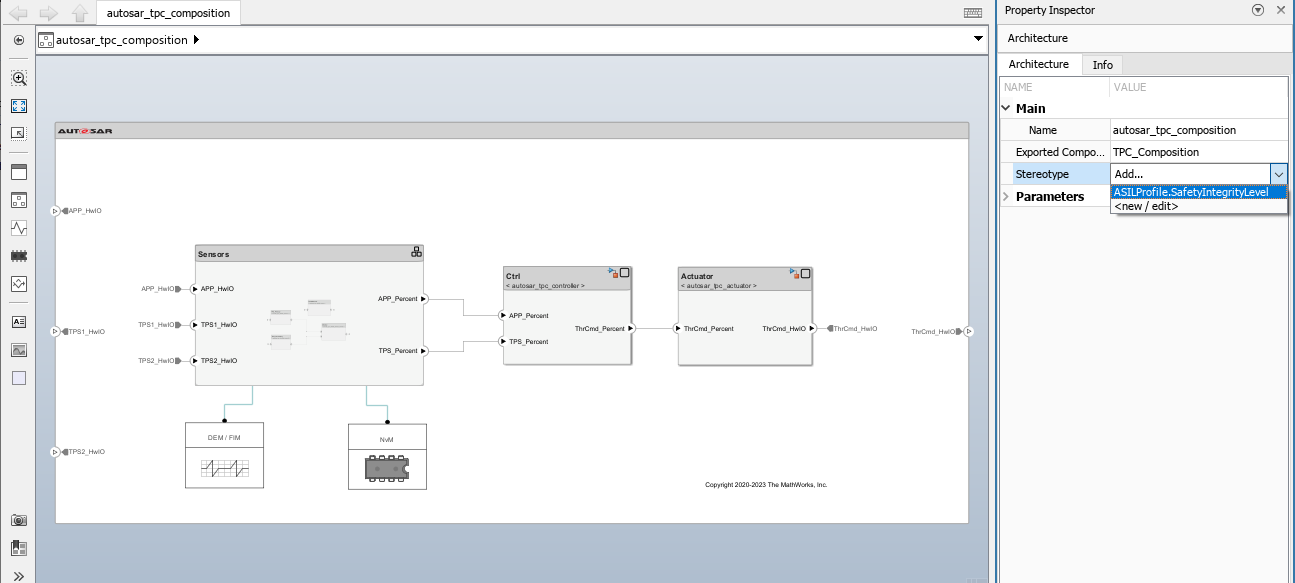Edit the Name value field

coord(1199,130)
